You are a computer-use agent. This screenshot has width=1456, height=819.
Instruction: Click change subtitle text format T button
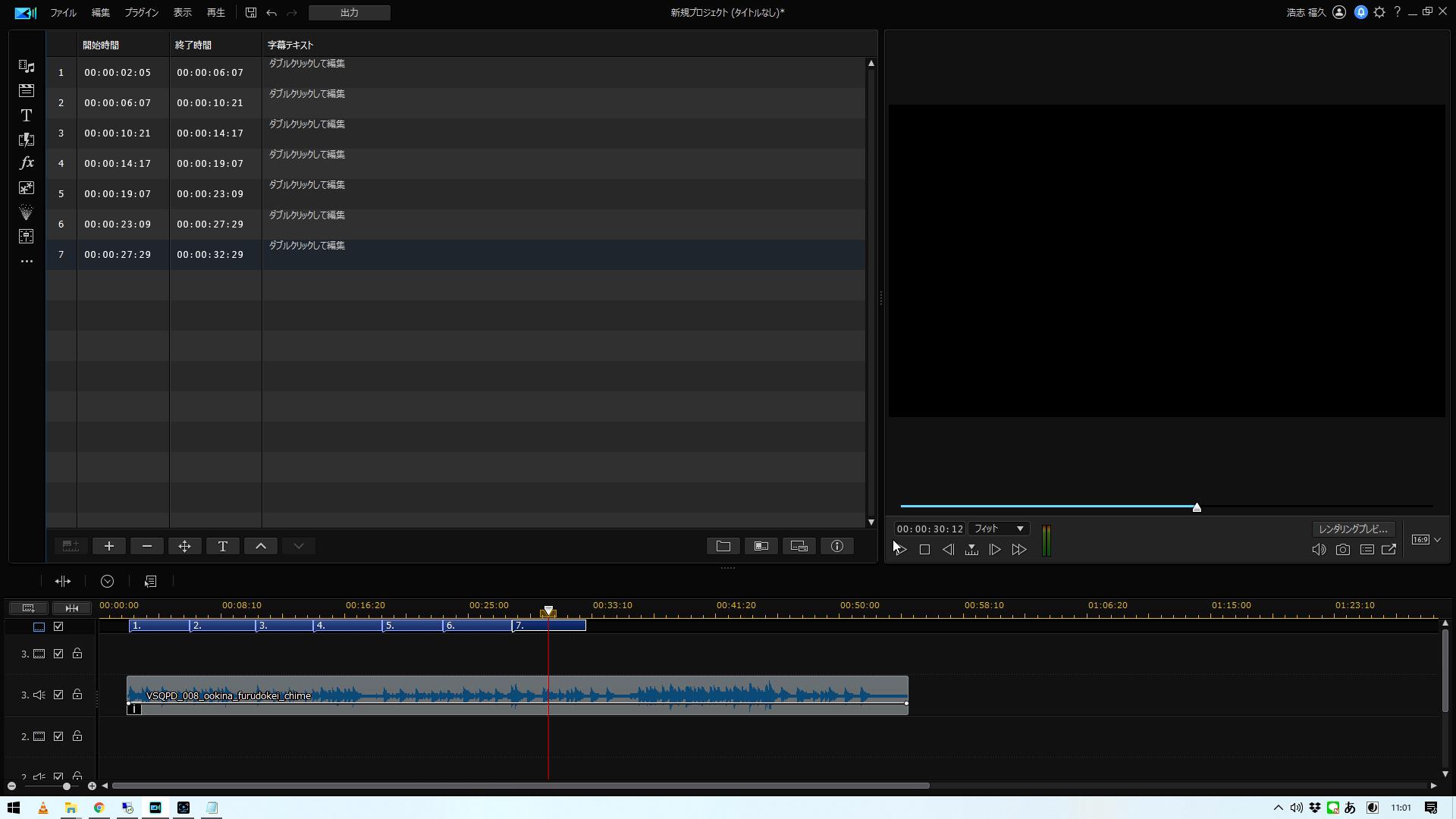pyautogui.click(x=223, y=546)
